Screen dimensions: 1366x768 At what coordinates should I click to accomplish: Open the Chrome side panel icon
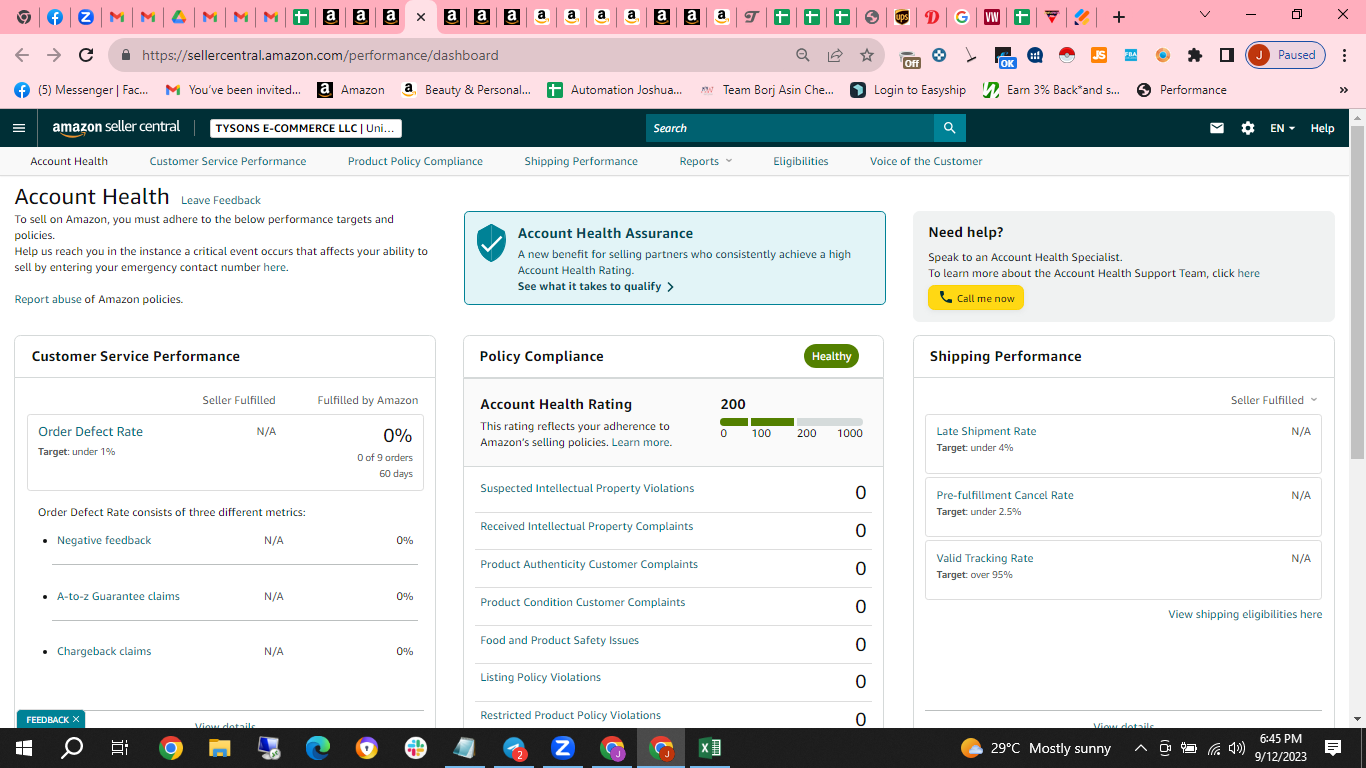(1227, 55)
